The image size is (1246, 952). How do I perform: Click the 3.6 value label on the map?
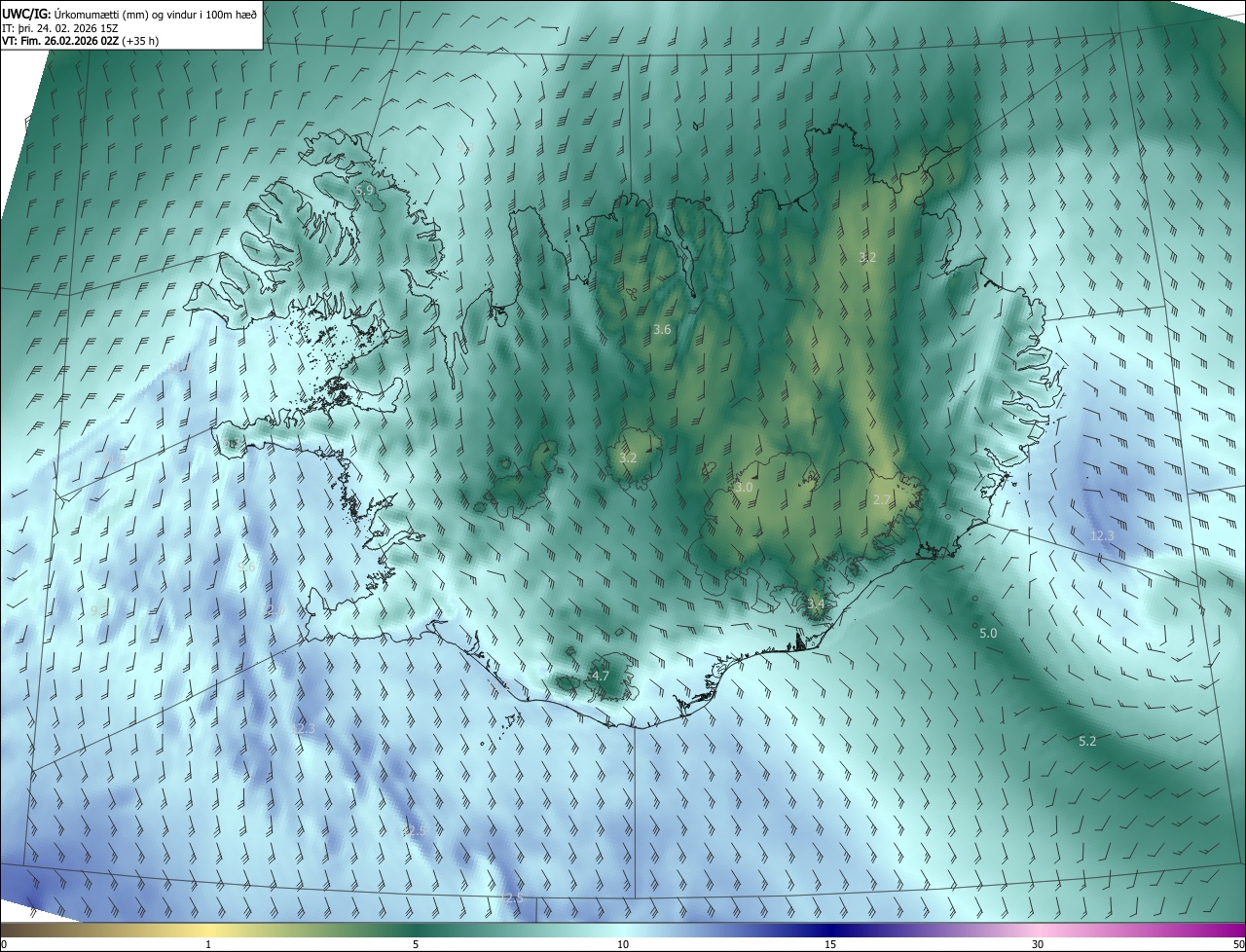click(x=662, y=330)
